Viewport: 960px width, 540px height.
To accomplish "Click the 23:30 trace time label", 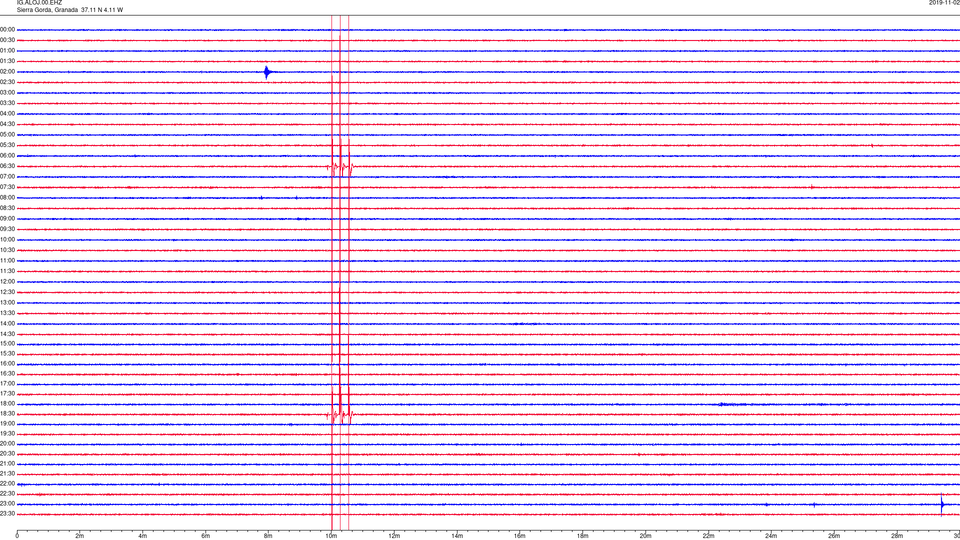I will (x=7, y=514).
